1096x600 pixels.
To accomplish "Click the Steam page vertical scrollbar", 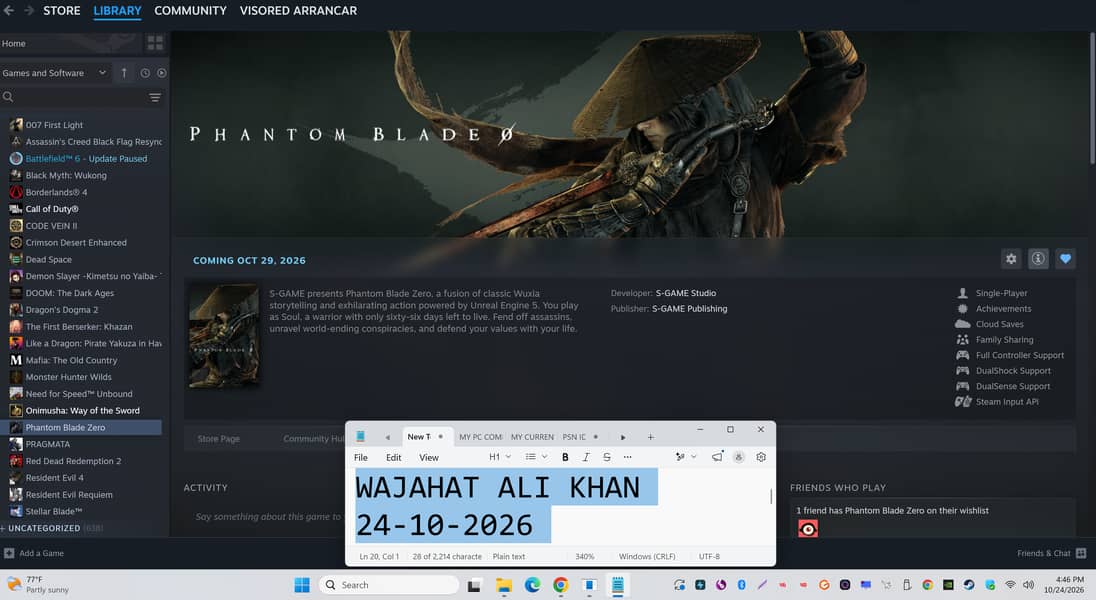I will tap(1092, 98).
